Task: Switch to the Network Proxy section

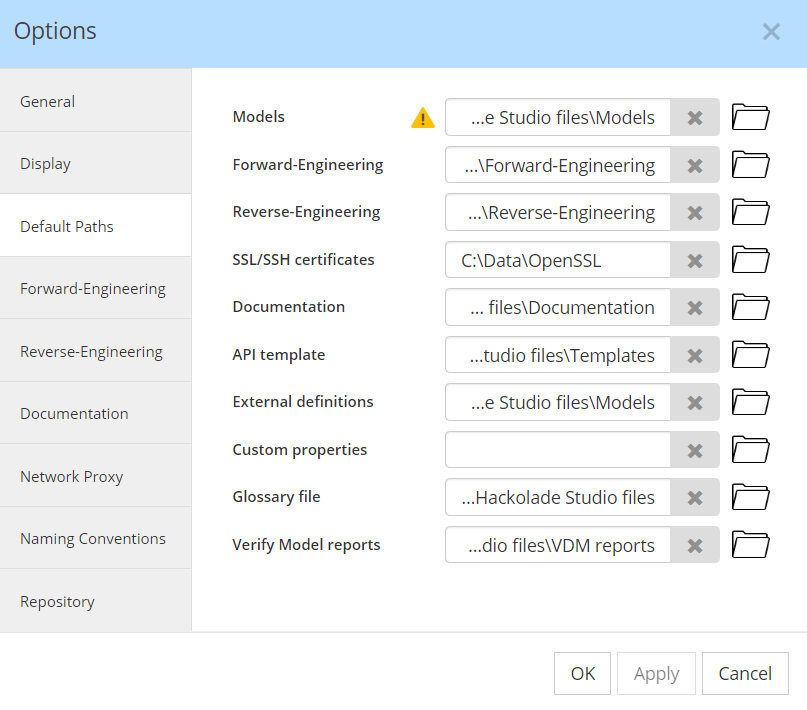Action: (x=71, y=476)
